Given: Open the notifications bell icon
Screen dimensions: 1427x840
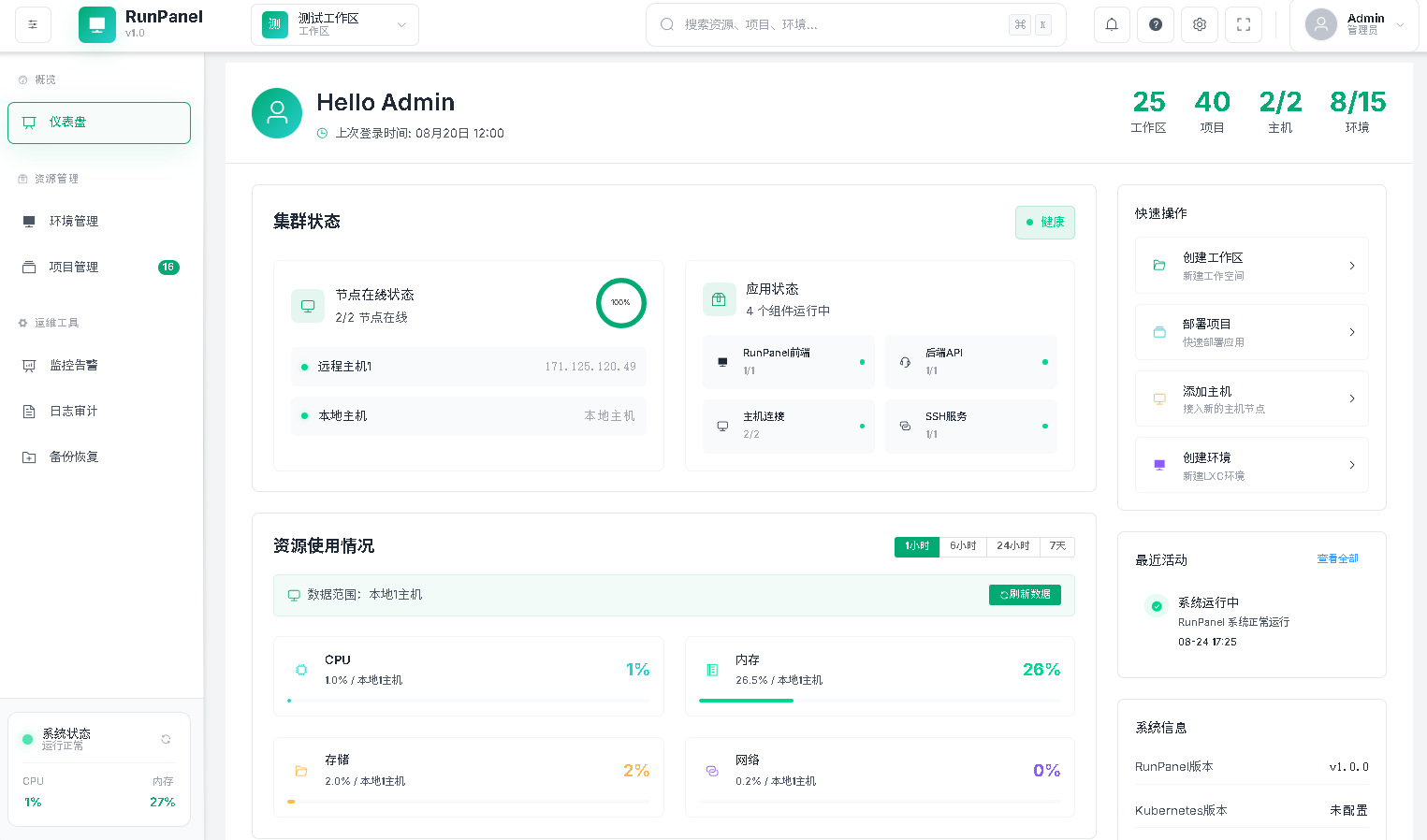Looking at the screenshot, I should point(1112,25).
